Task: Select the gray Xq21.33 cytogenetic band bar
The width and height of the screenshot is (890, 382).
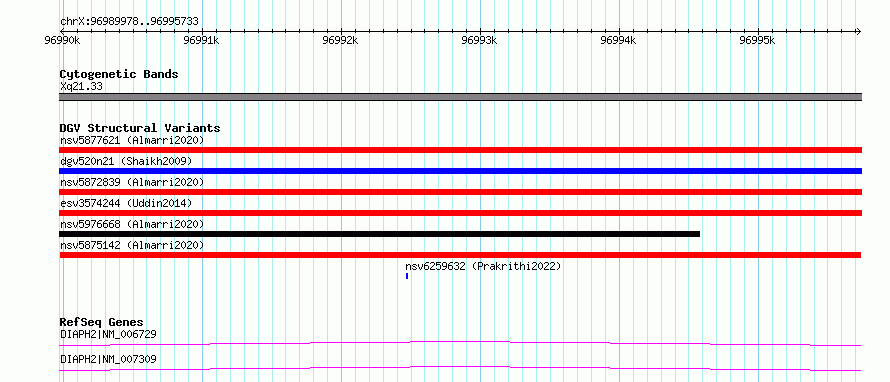Action: tap(460, 97)
